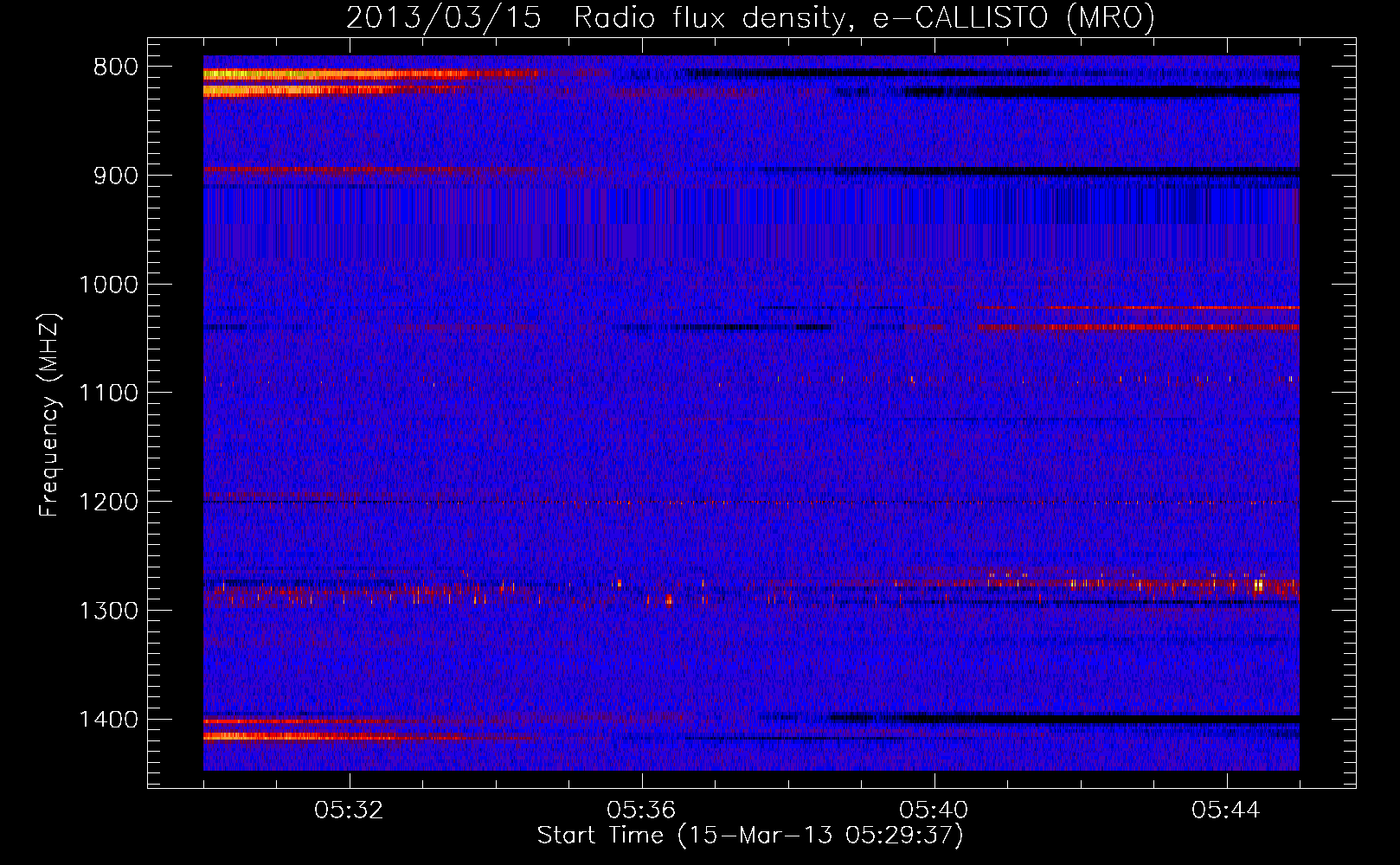Select the 1100 frequency tick label
The height and width of the screenshot is (865, 1400).
click(108, 394)
